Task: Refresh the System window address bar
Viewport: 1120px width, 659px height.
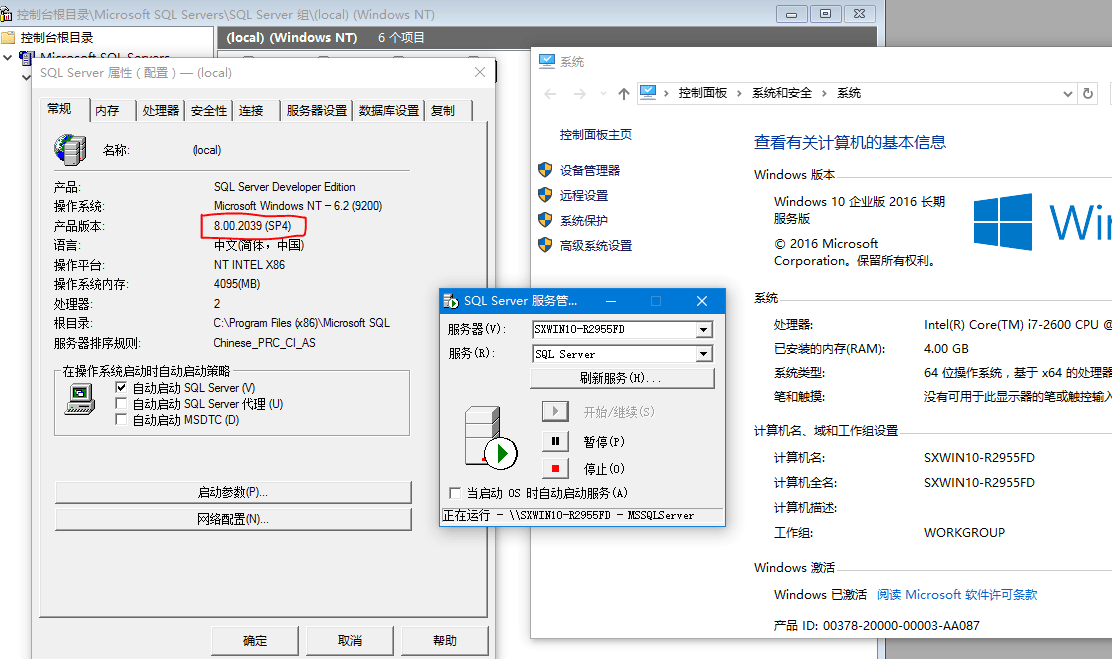Action: pos(1088,94)
